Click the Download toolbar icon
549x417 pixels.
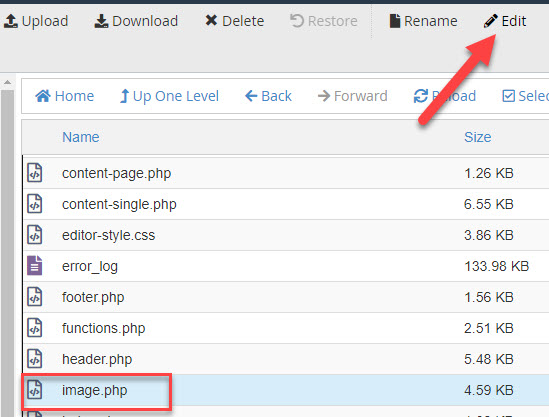(102, 21)
